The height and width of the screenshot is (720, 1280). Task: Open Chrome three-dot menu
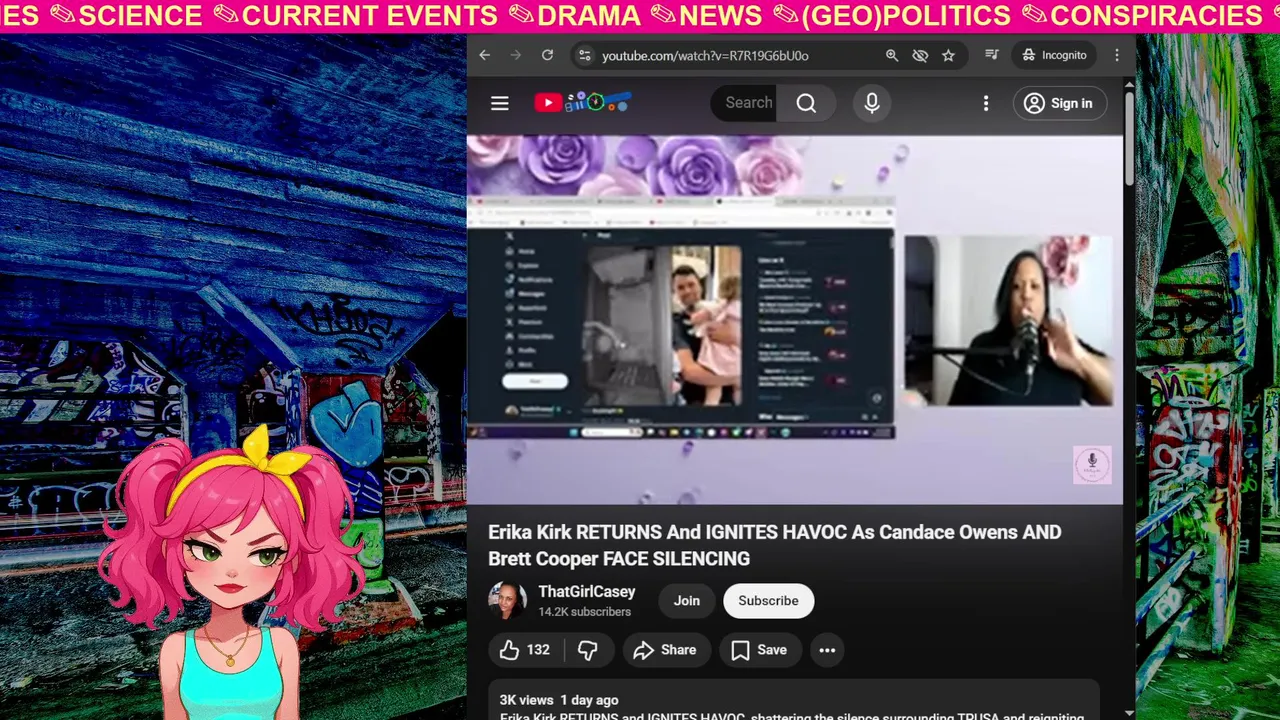(x=1117, y=55)
